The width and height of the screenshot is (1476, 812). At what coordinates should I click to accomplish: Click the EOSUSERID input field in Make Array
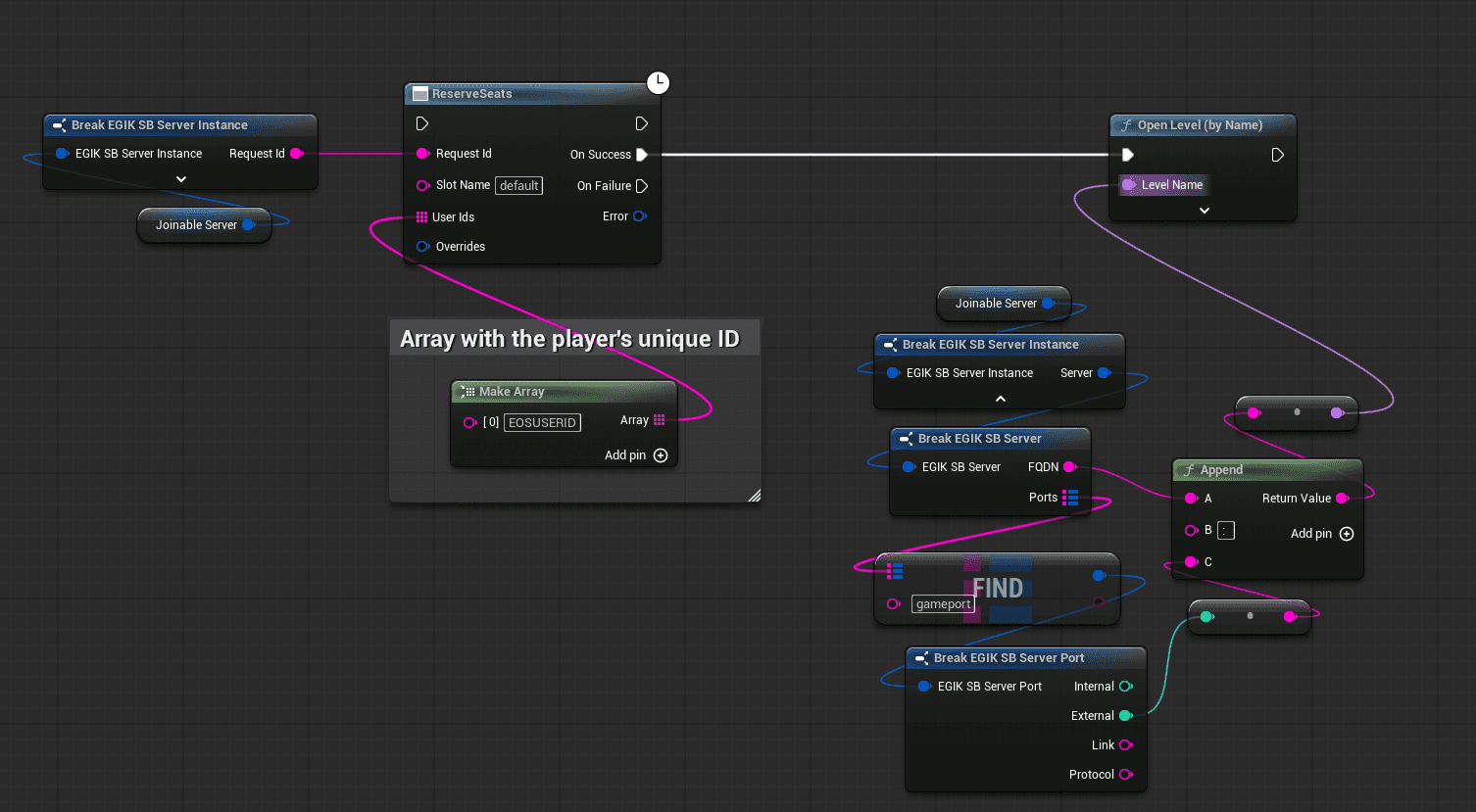(x=542, y=423)
